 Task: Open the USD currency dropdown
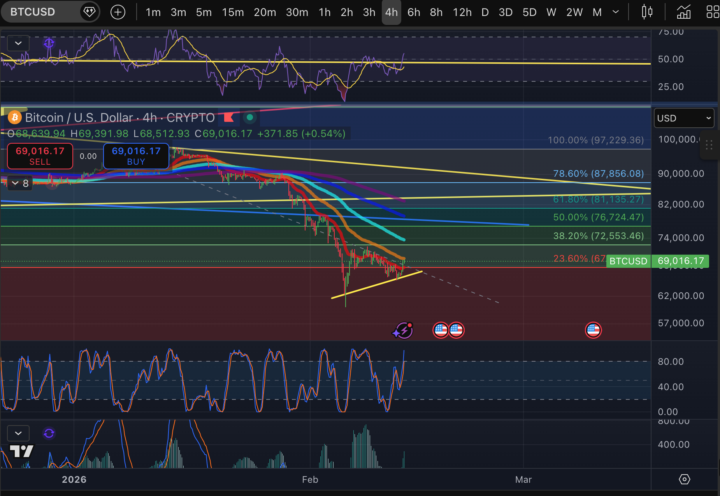684,118
